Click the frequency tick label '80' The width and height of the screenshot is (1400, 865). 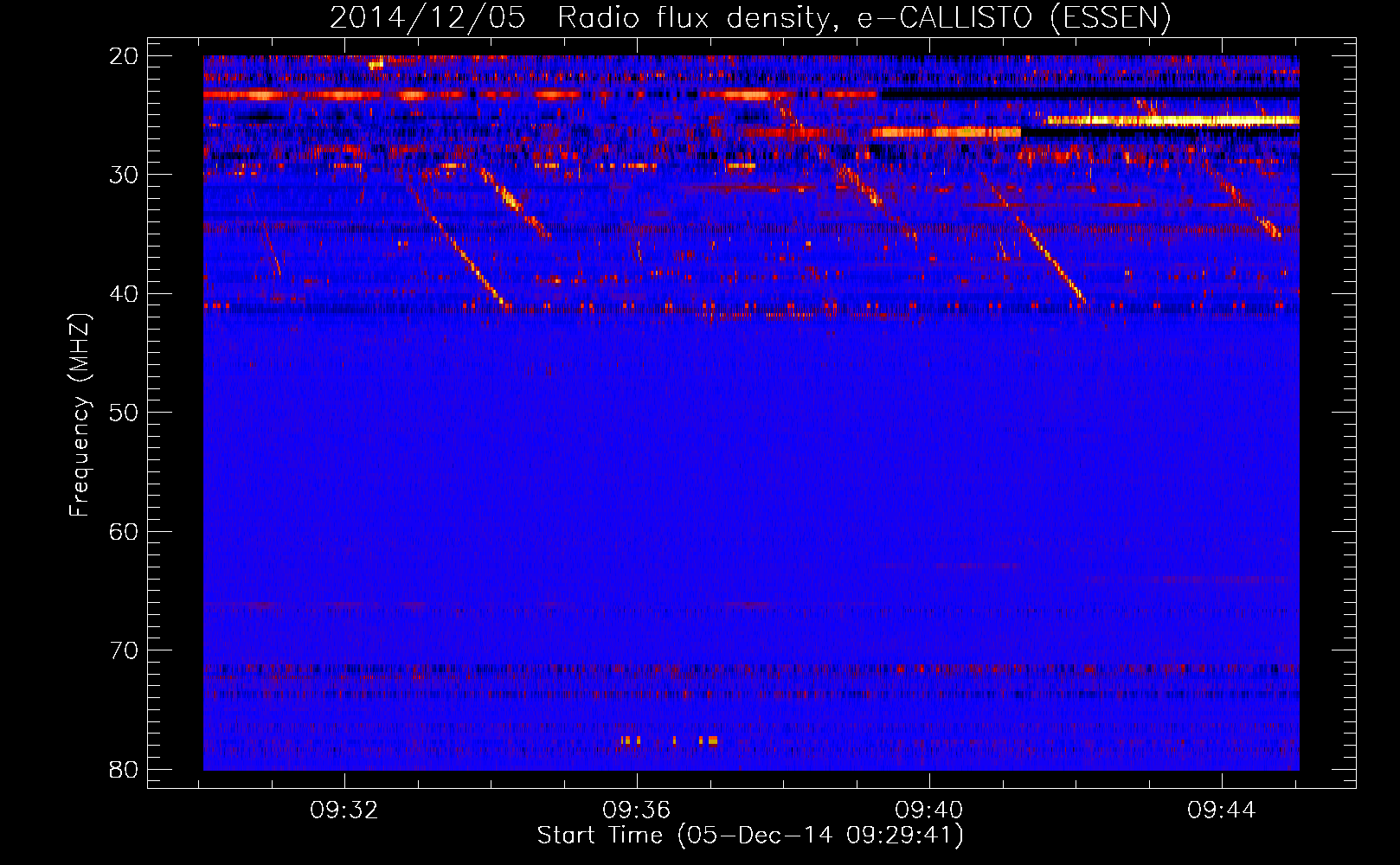point(125,769)
